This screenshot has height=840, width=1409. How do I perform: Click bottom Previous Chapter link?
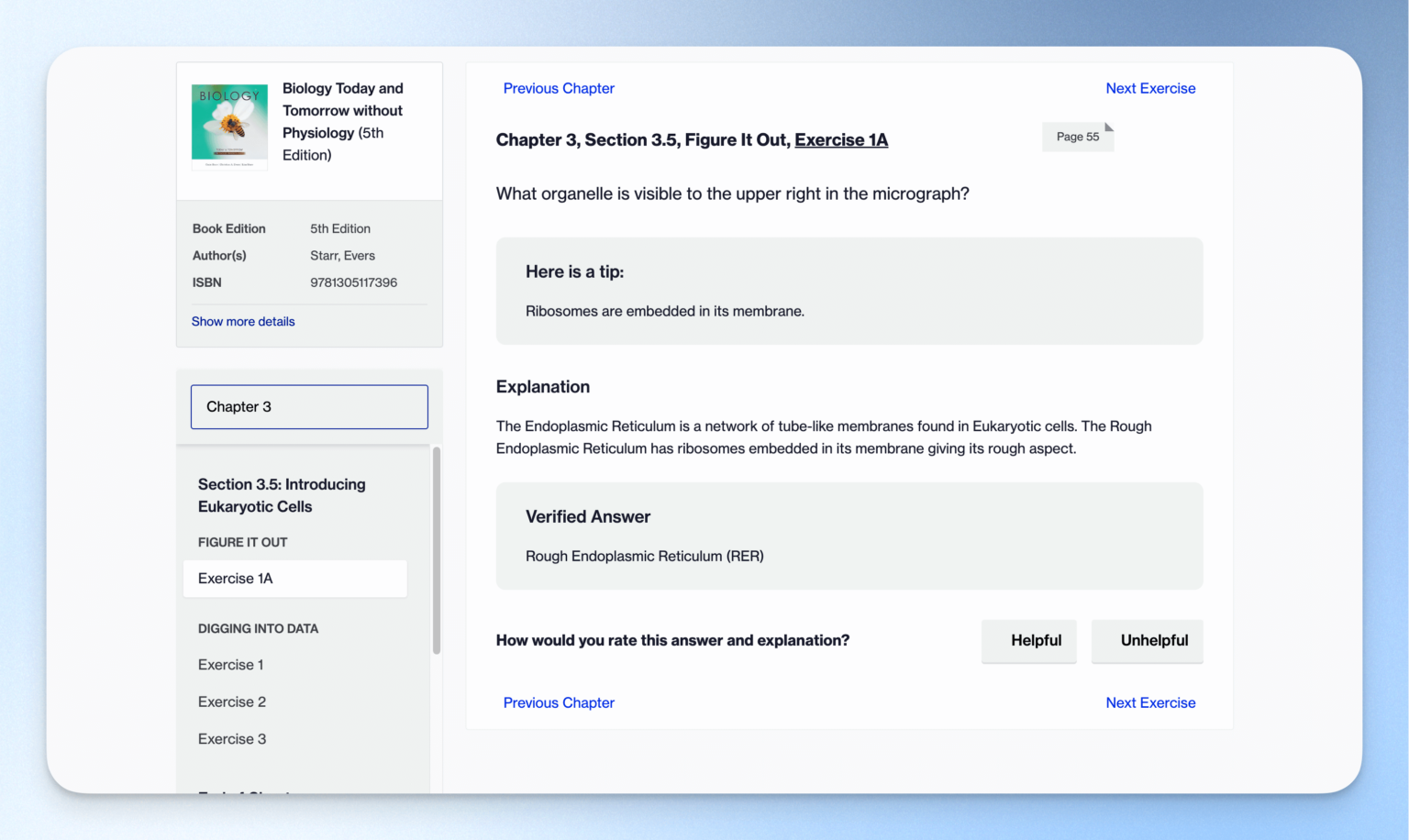(x=559, y=703)
